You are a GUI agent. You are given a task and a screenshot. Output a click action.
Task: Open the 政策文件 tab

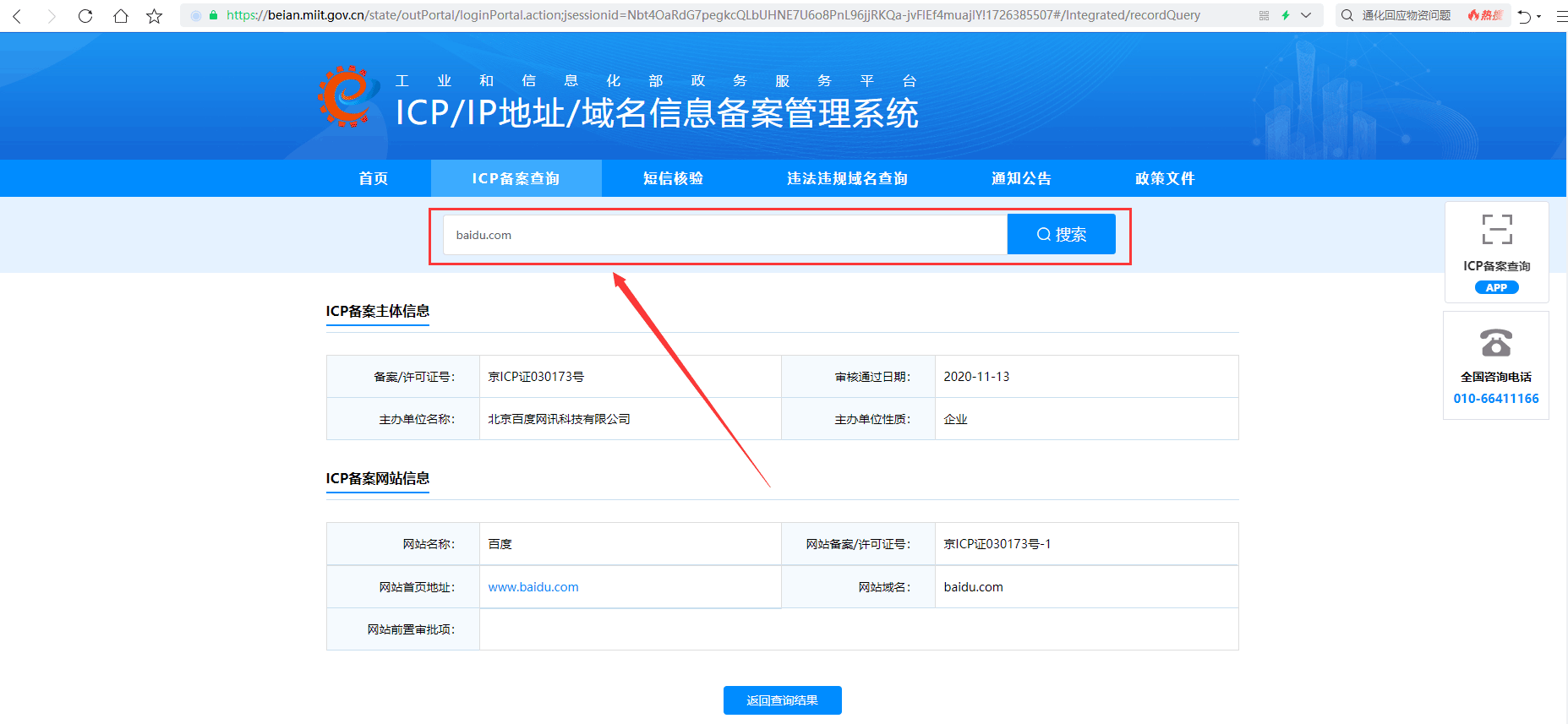(x=1165, y=178)
